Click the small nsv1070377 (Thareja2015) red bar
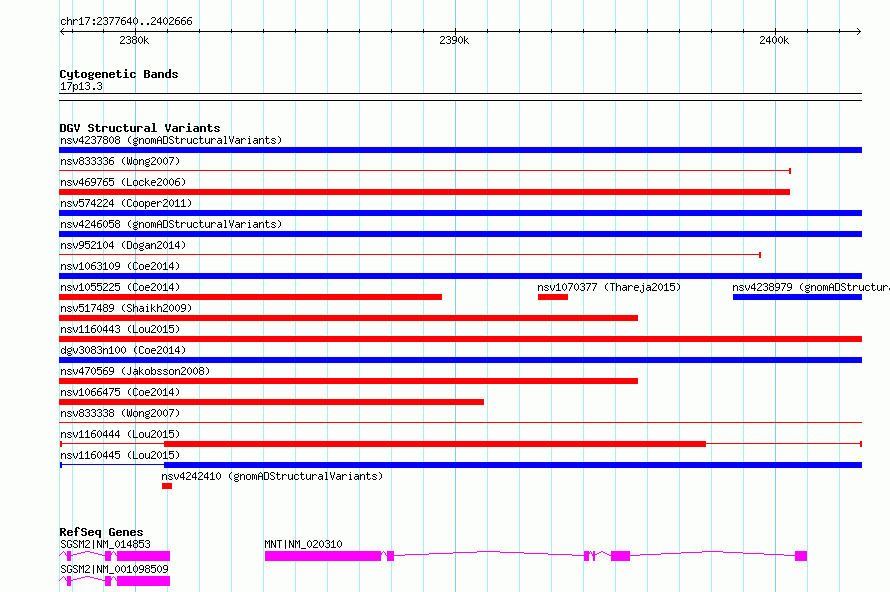The width and height of the screenshot is (890, 592). tap(553, 297)
